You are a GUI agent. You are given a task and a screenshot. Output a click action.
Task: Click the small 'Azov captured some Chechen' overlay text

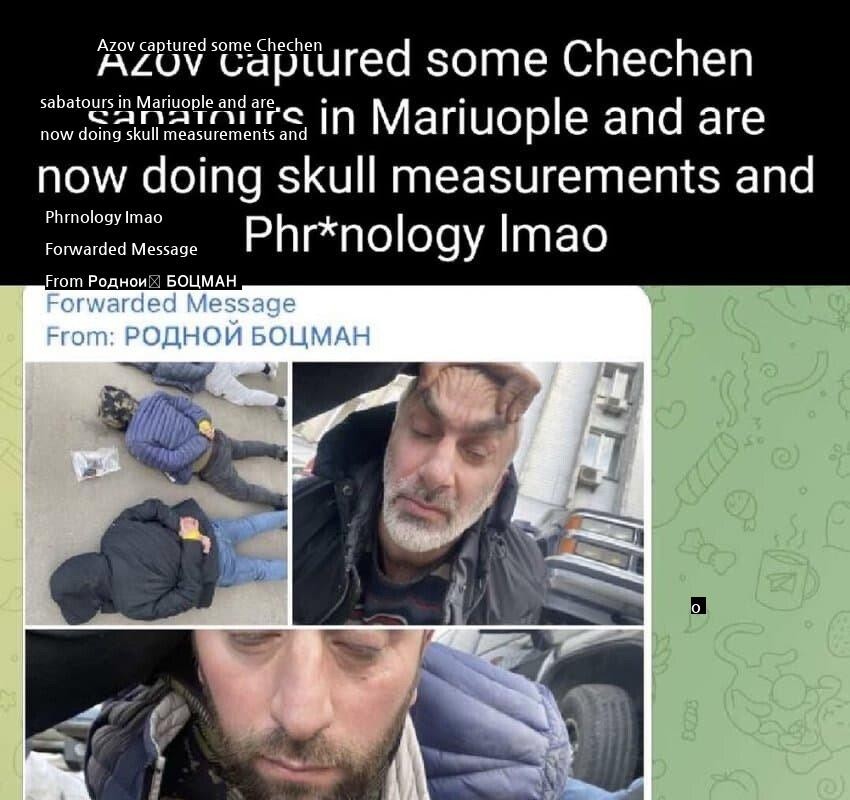[x=209, y=45]
